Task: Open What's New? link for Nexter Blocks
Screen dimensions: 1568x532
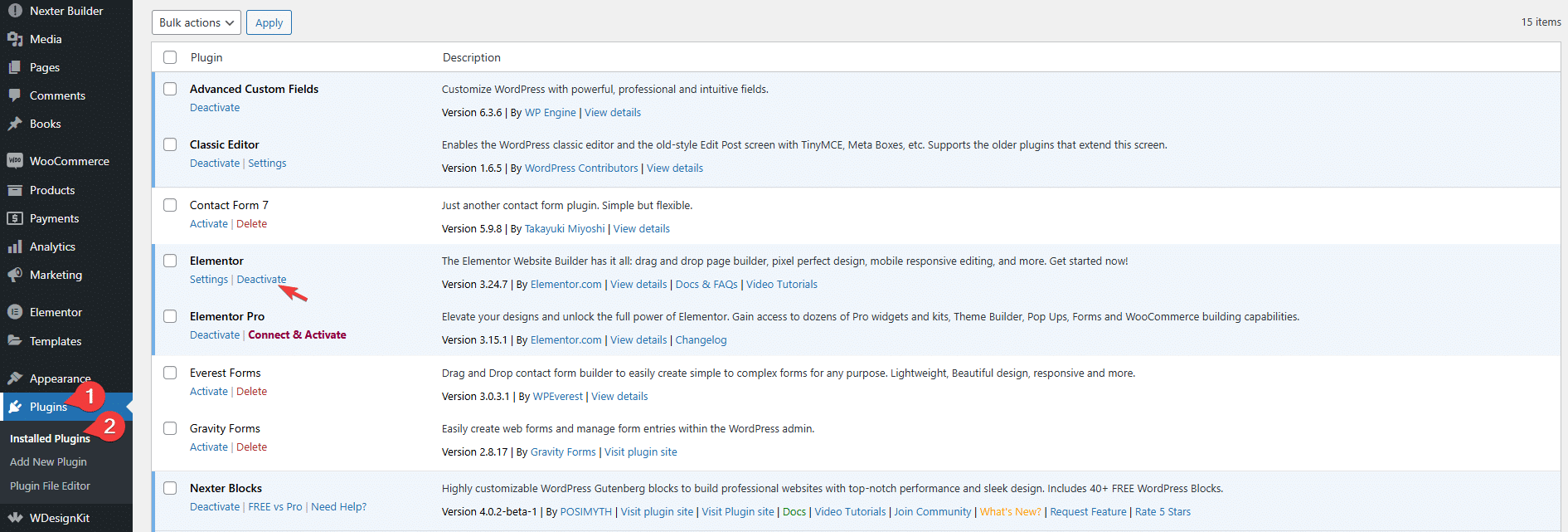Action: click(x=1010, y=512)
